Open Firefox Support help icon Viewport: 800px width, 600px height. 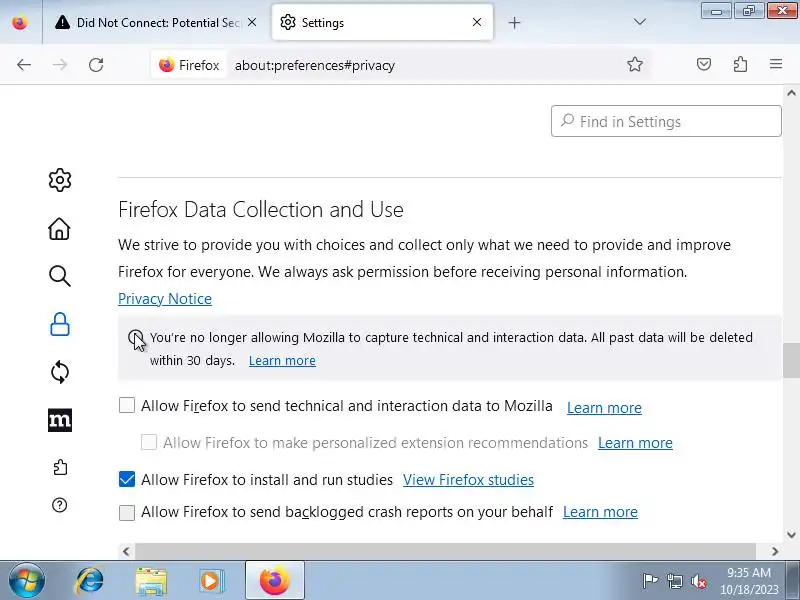tap(60, 506)
